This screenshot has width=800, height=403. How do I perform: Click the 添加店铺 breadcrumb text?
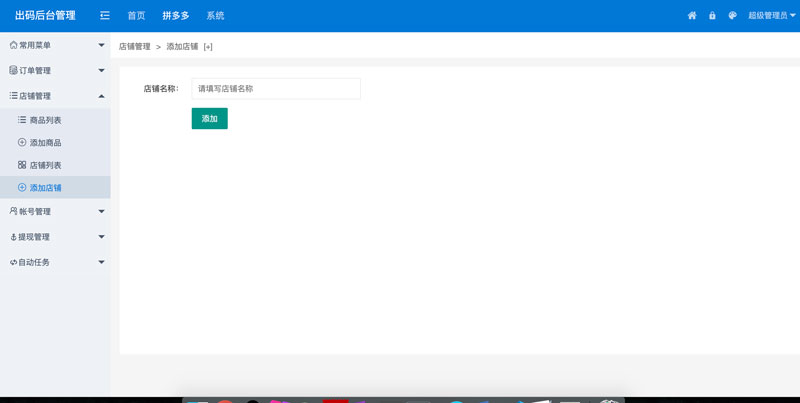182,46
